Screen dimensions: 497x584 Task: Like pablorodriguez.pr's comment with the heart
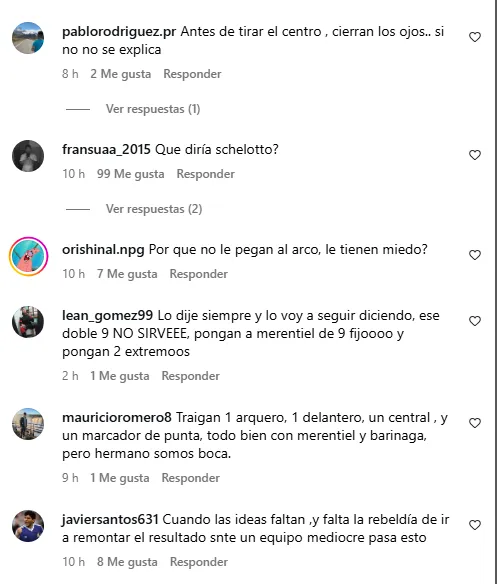click(475, 37)
